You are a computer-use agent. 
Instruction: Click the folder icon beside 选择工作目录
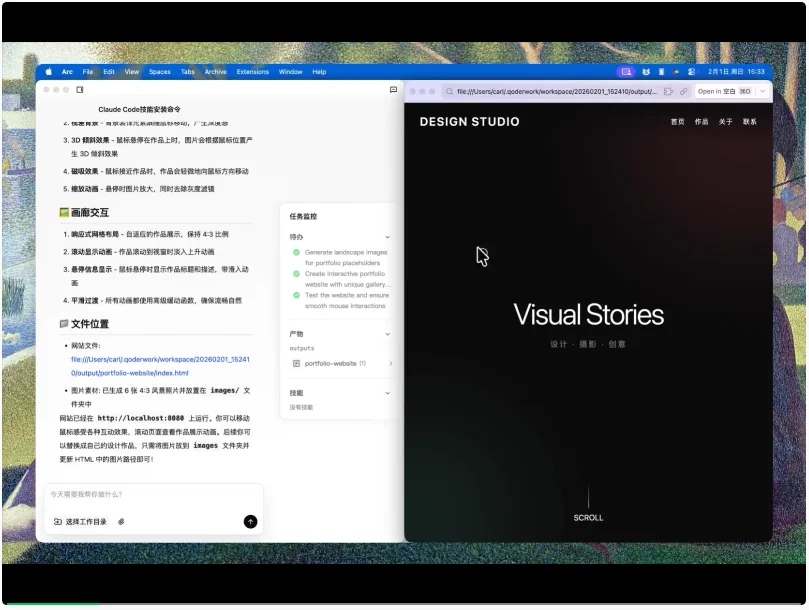pos(60,521)
